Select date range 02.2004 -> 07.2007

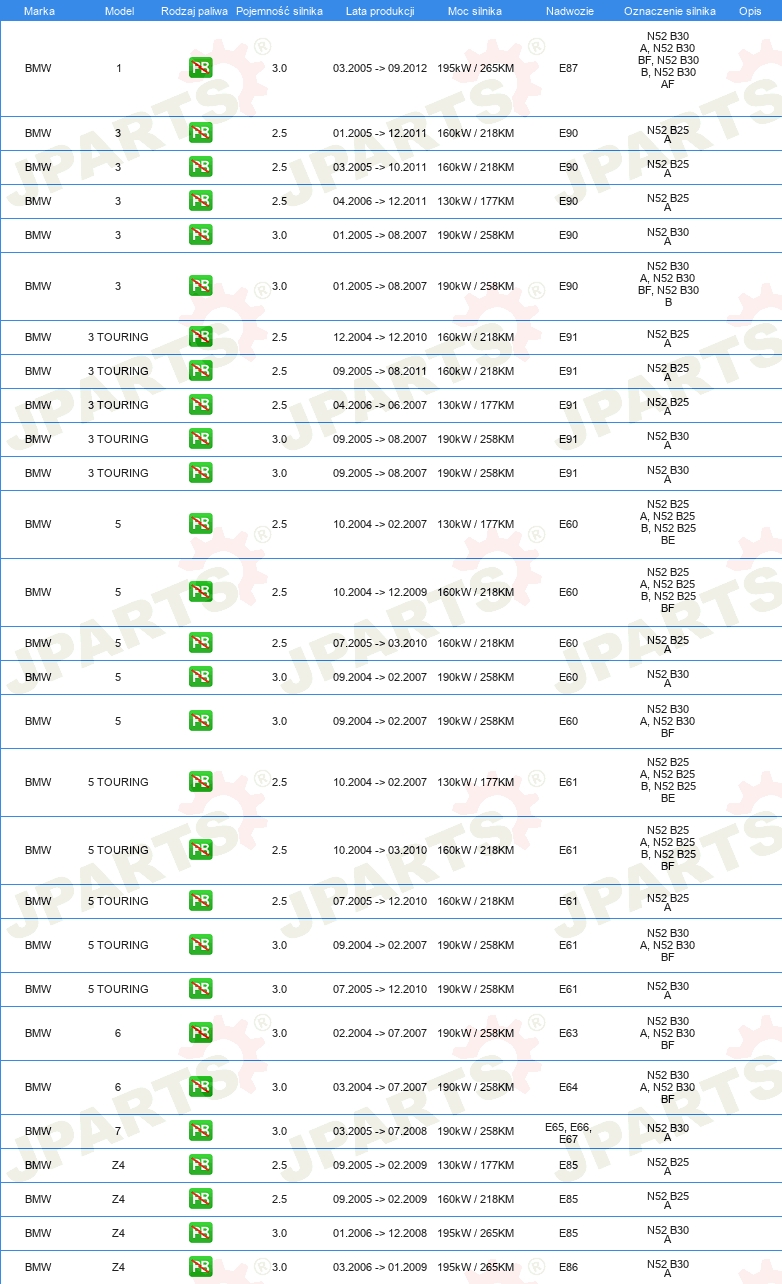[x=380, y=1033]
